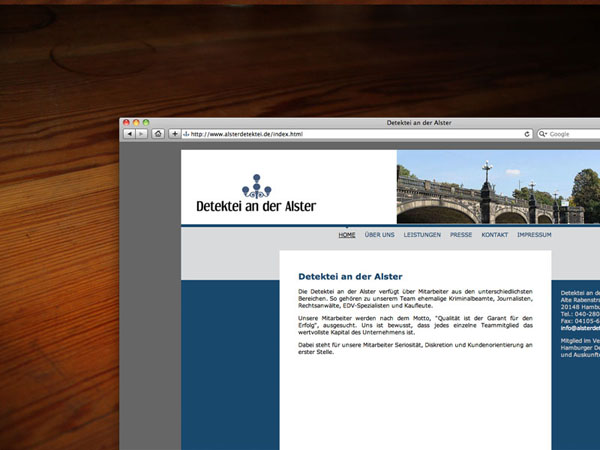Select KONTAKT in site navigation
The width and height of the screenshot is (600, 450).
tap(494, 235)
